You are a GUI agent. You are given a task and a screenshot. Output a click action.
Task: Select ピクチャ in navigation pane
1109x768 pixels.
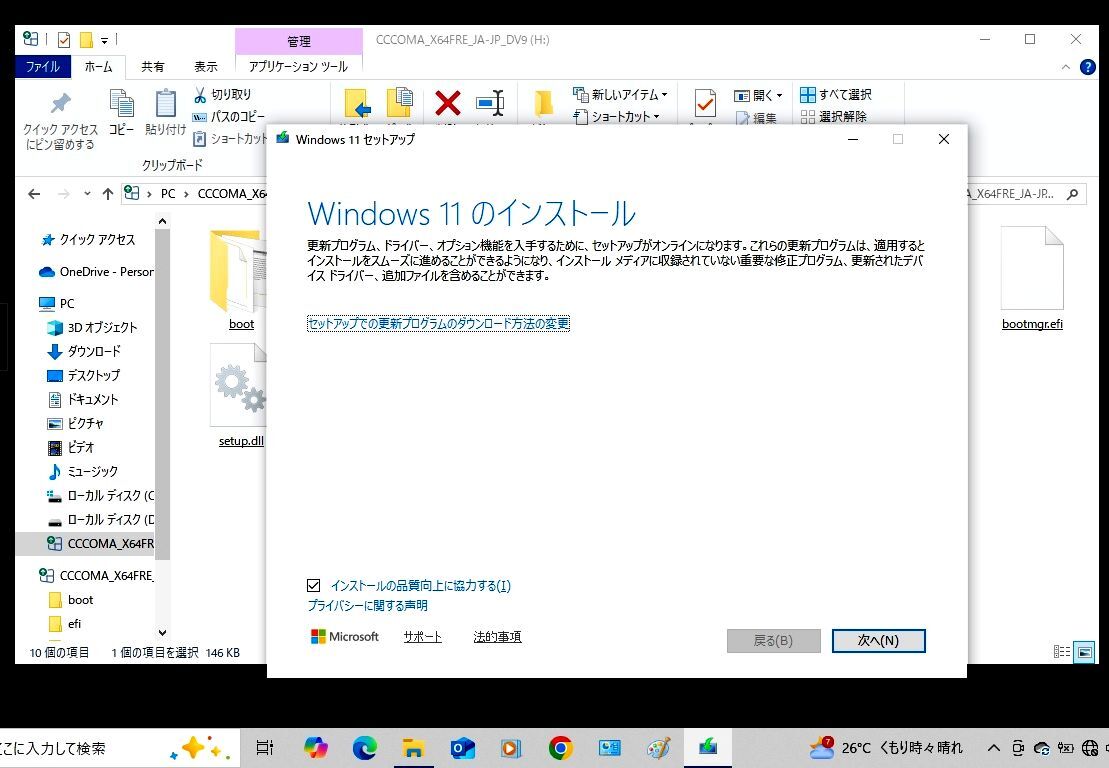click(76, 424)
